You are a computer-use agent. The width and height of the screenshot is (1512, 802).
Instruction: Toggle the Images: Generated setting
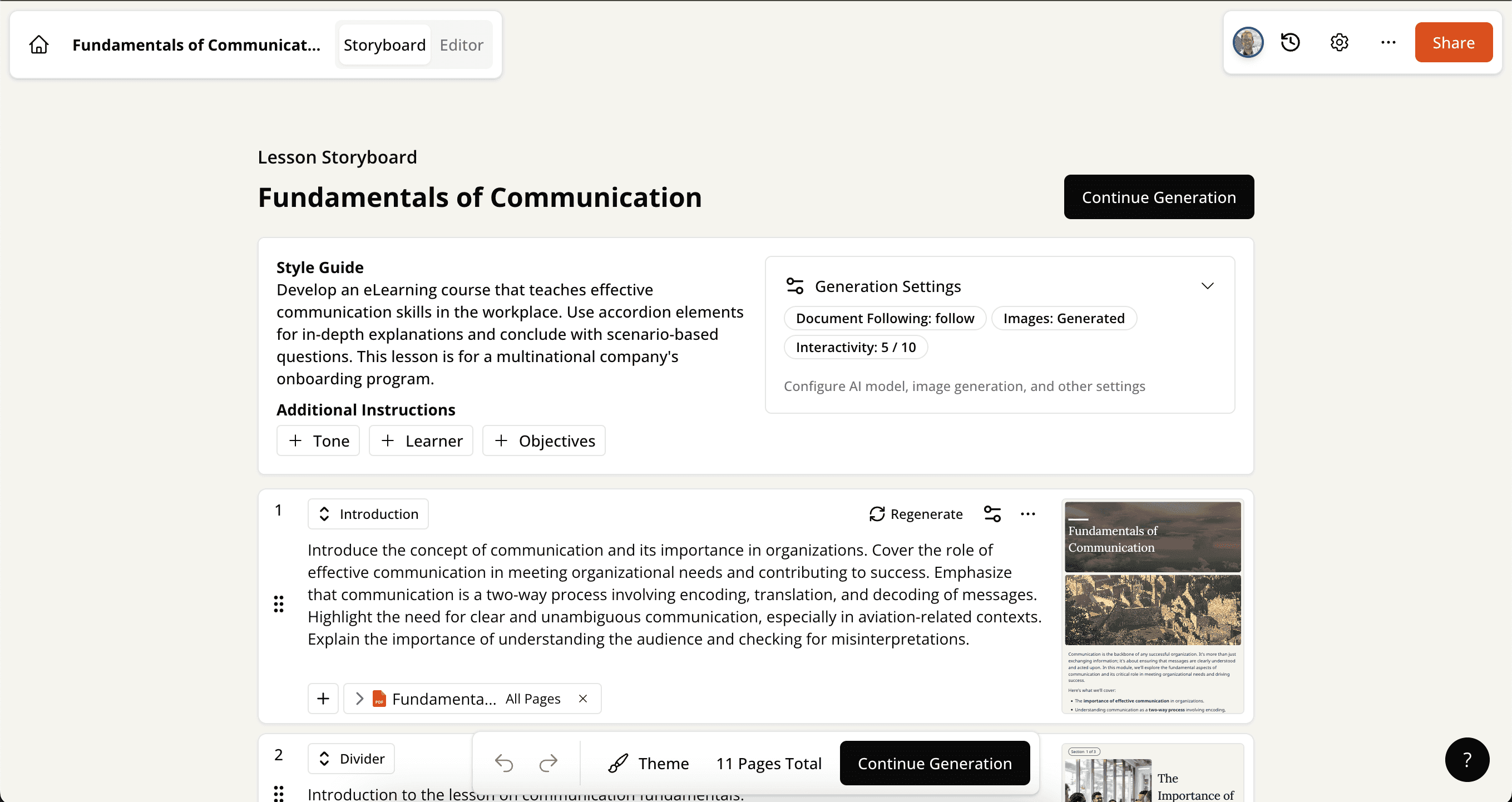pyautogui.click(x=1064, y=318)
